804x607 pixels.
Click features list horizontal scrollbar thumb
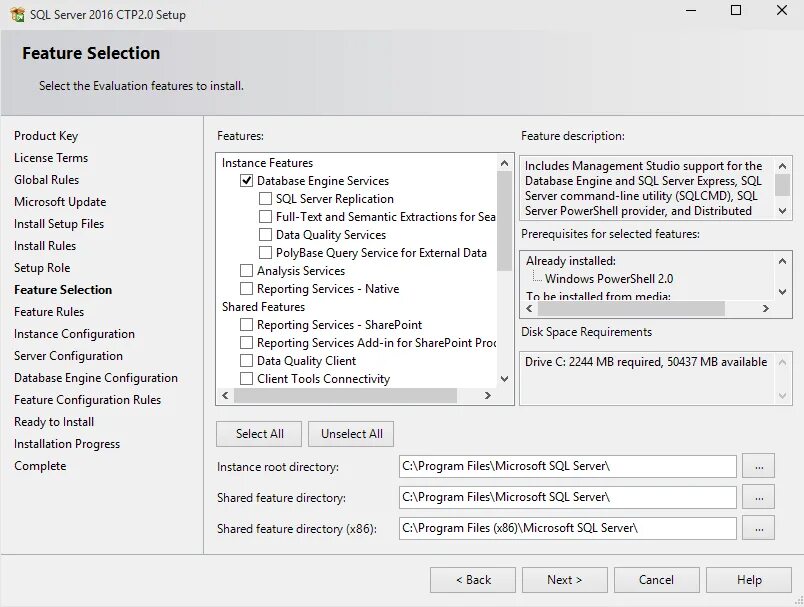tap(345, 395)
